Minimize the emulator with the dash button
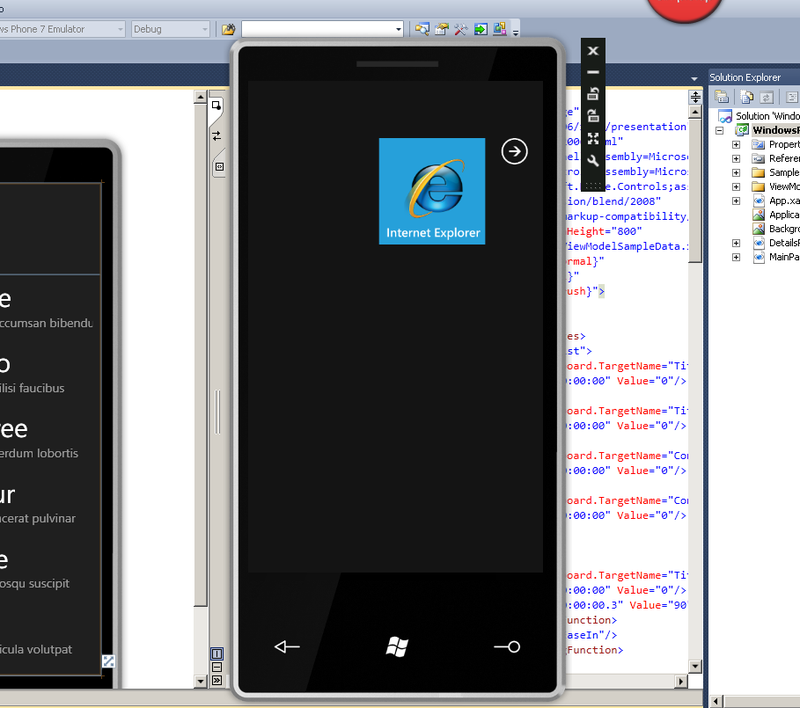Viewport: 800px width, 708px height. point(593,72)
